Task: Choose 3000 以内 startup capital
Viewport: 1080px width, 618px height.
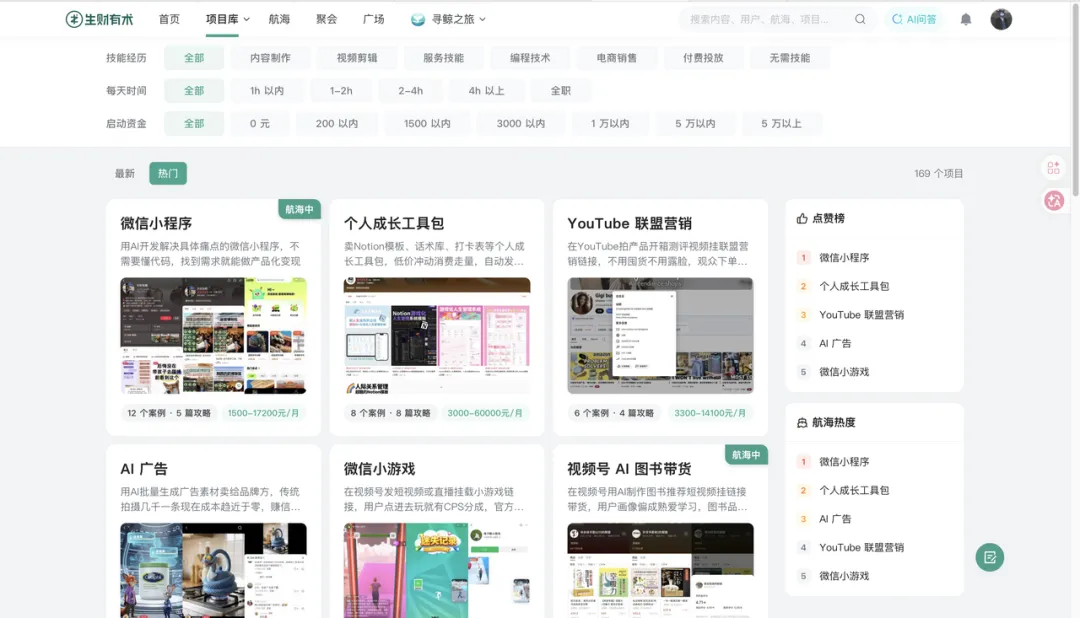Action: (x=521, y=123)
